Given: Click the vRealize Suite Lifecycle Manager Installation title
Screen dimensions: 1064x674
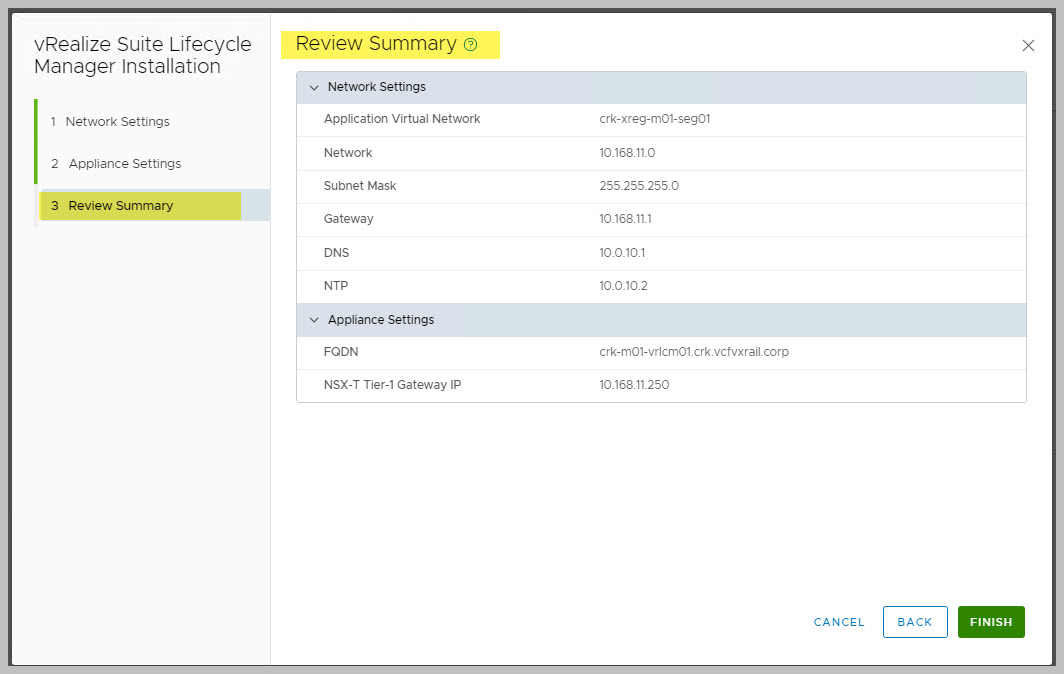Looking at the screenshot, I should pos(142,56).
